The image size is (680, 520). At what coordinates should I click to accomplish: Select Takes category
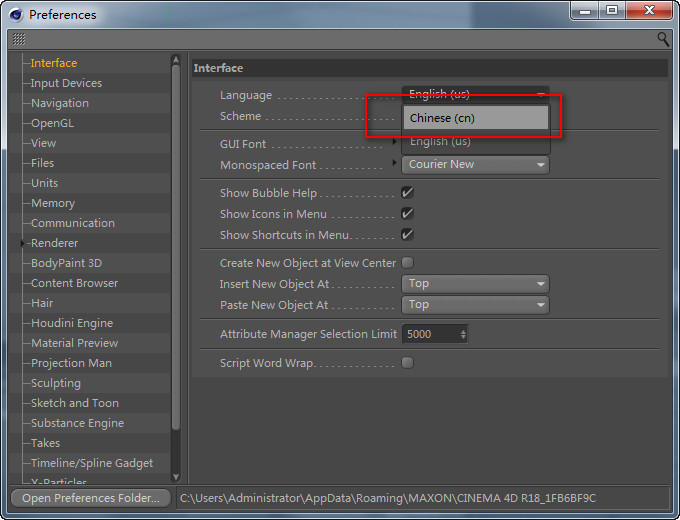tap(46, 443)
